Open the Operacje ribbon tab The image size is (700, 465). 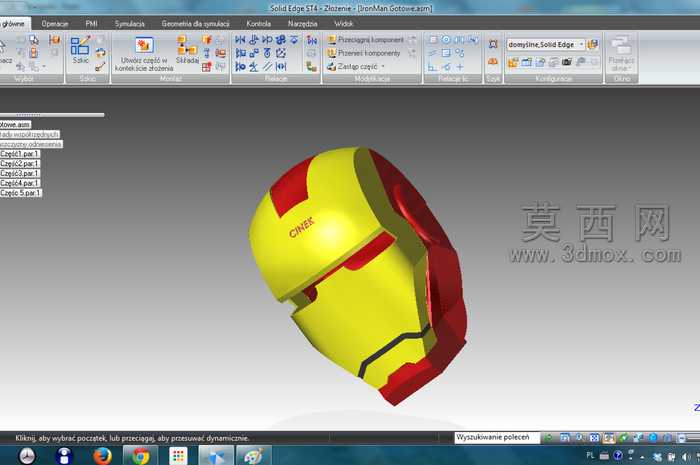tap(54, 24)
